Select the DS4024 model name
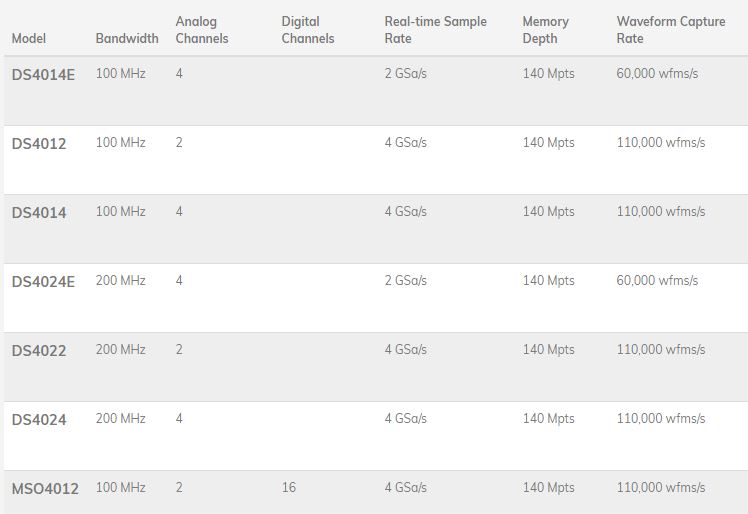 coord(39,420)
